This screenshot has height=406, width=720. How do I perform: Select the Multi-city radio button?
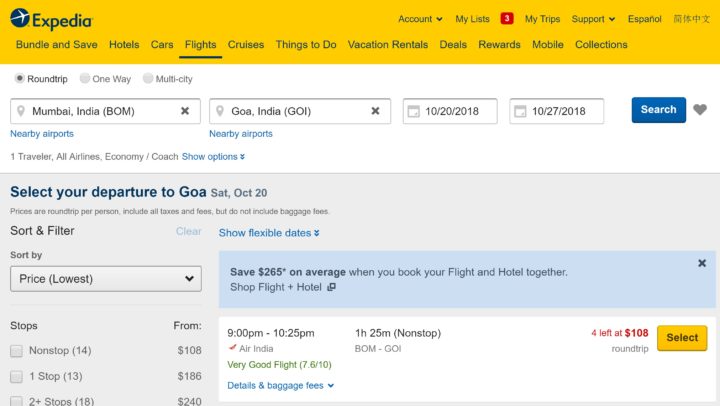point(148,78)
